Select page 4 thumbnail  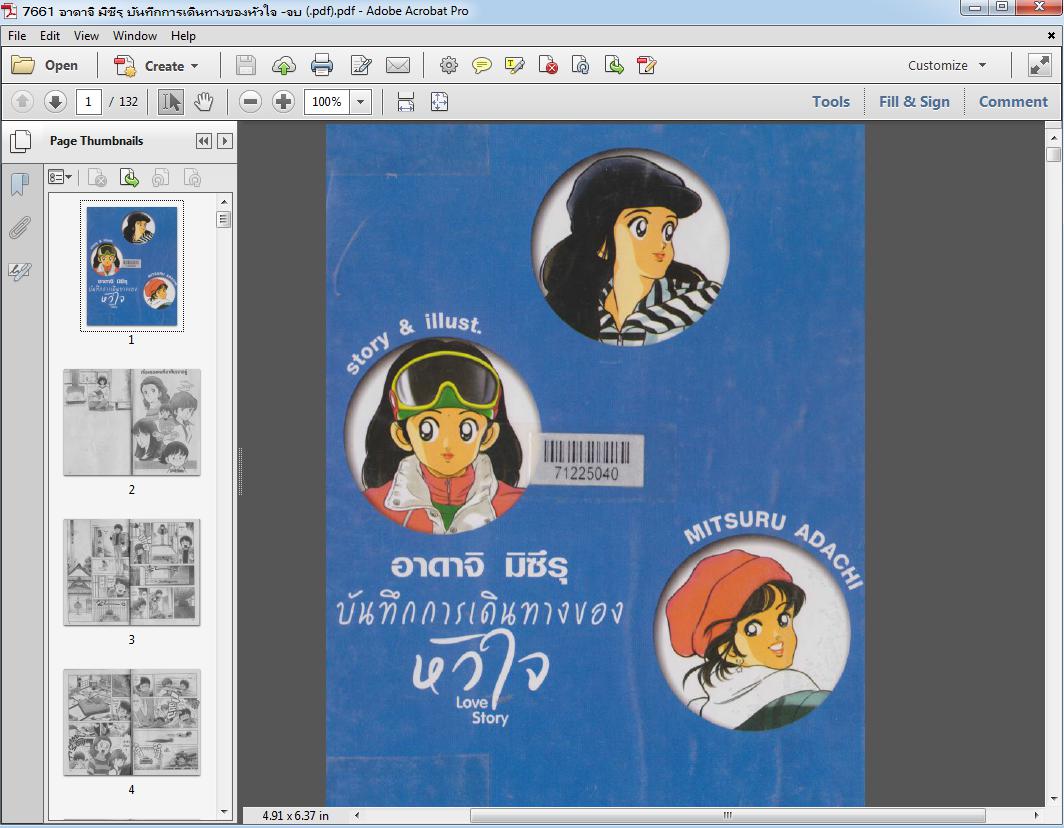(x=132, y=722)
